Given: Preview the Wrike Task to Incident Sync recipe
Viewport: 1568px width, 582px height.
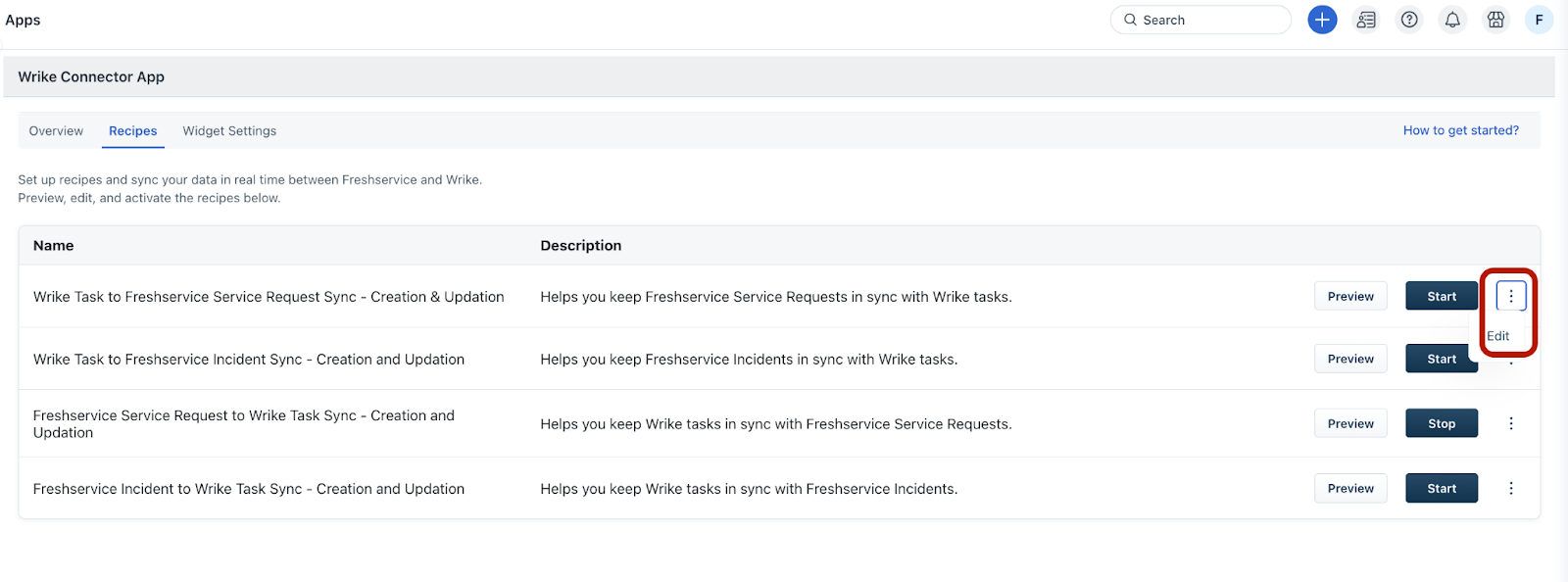Looking at the screenshot, I should click(1350, 359).
